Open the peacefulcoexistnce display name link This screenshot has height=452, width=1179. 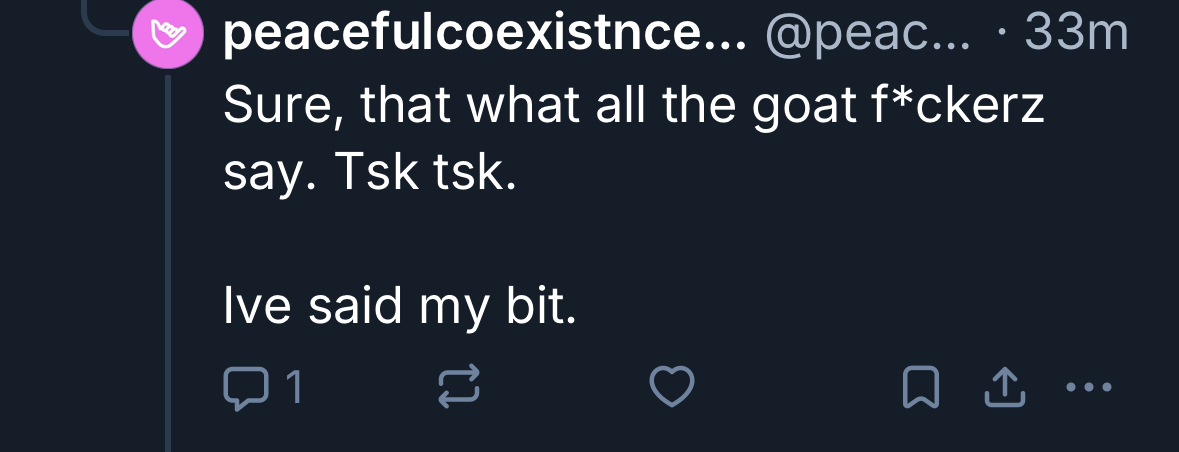[485, 35]
